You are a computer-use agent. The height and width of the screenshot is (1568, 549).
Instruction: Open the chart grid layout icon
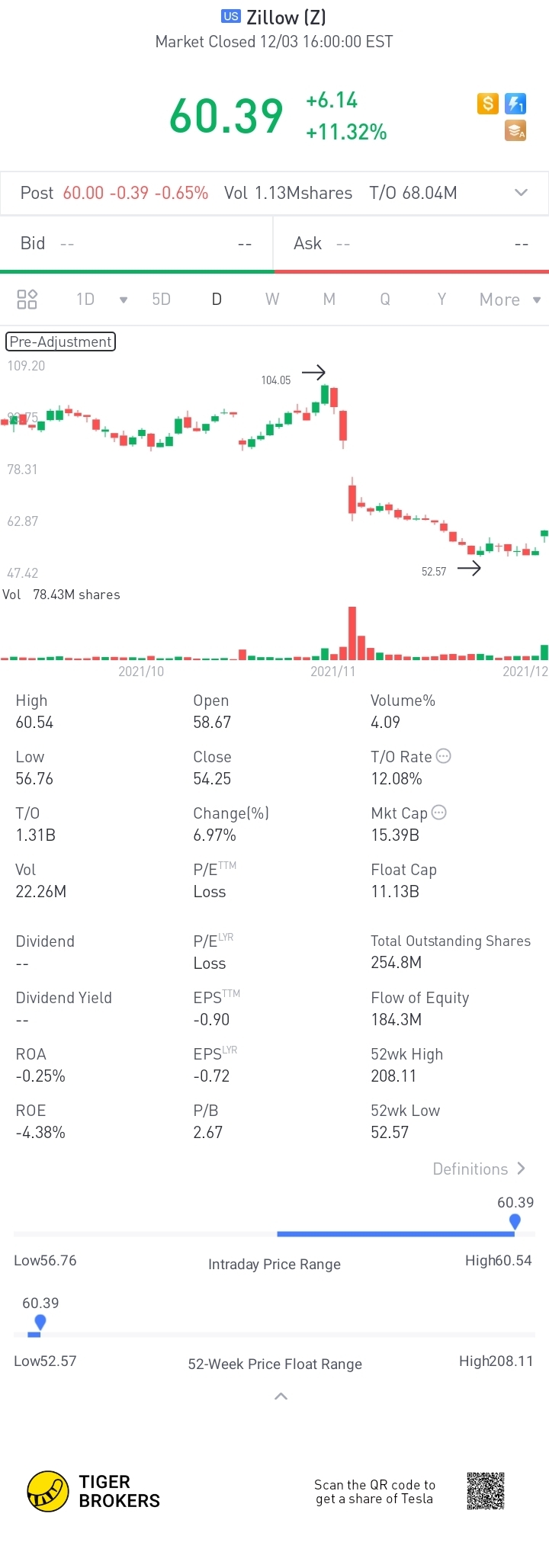pyautogui.click(x=27, y=299)
